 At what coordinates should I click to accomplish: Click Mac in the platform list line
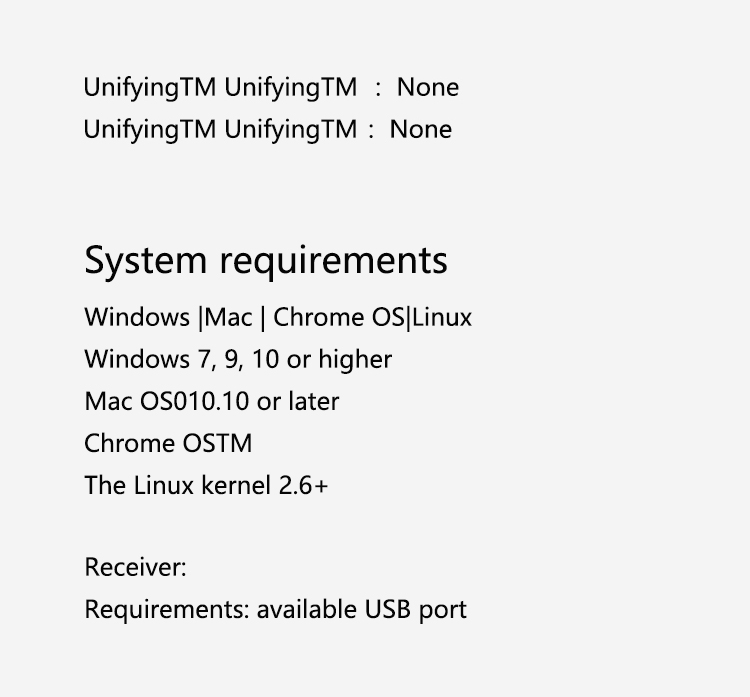[x=228, y=318]
